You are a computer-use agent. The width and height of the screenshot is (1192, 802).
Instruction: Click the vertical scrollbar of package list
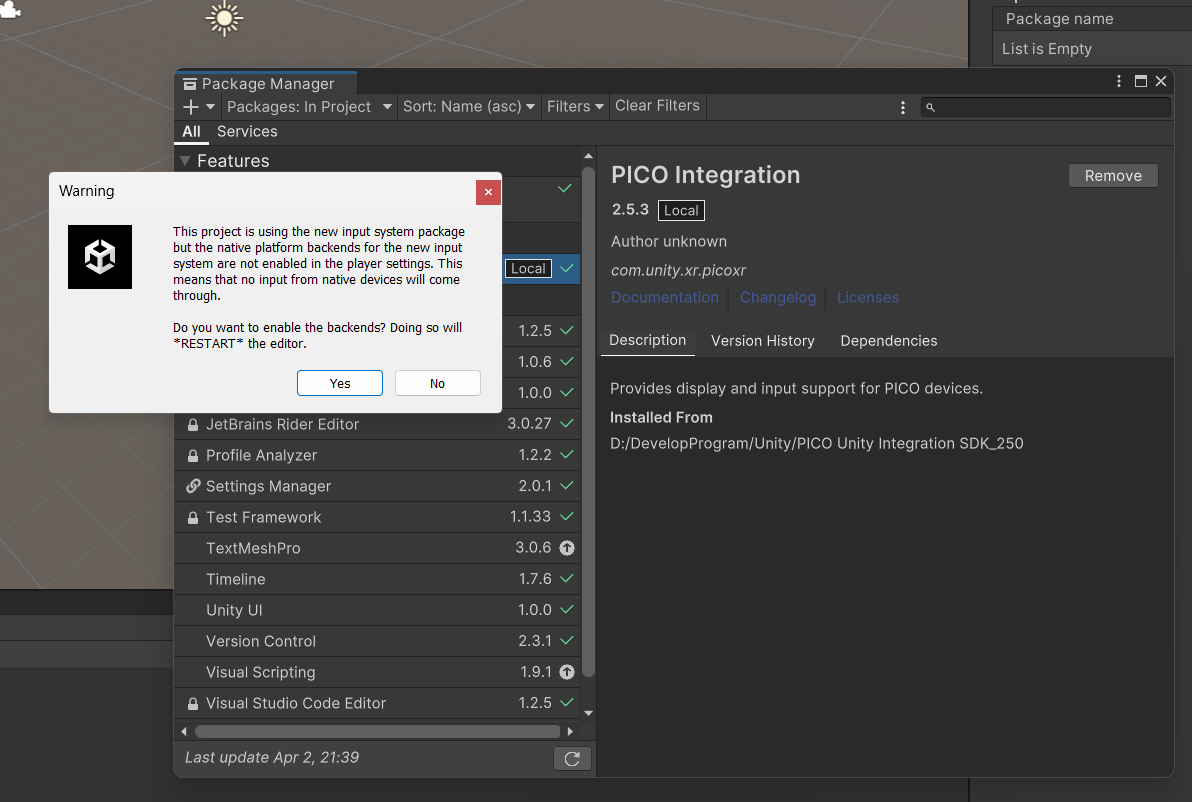coord(588,421)
